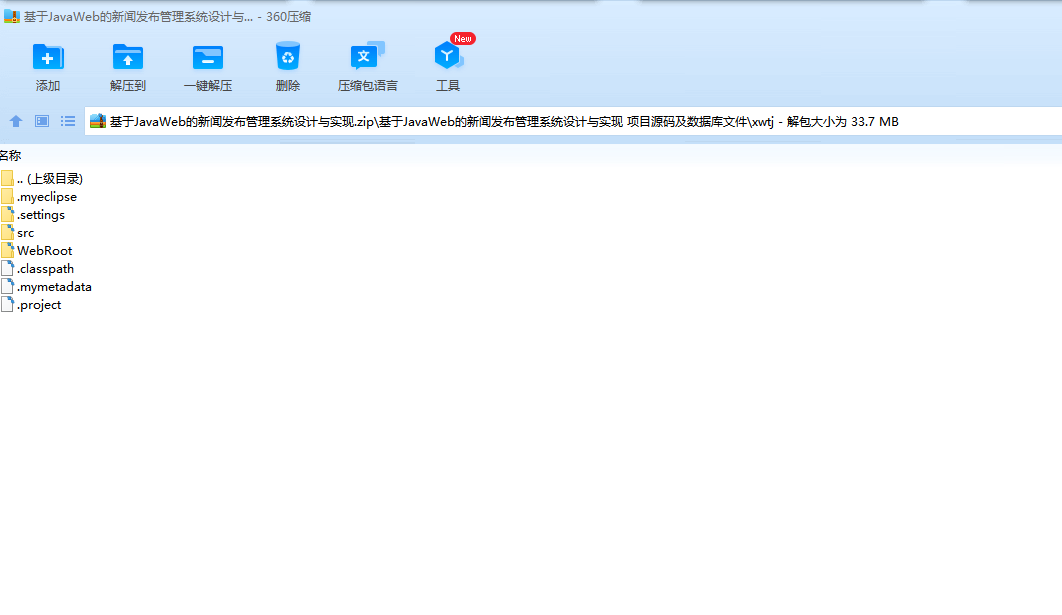The width and height of the screenshot is (1062, 615).
Task: Switch to list view icon
Action: [x=68, y=121]
